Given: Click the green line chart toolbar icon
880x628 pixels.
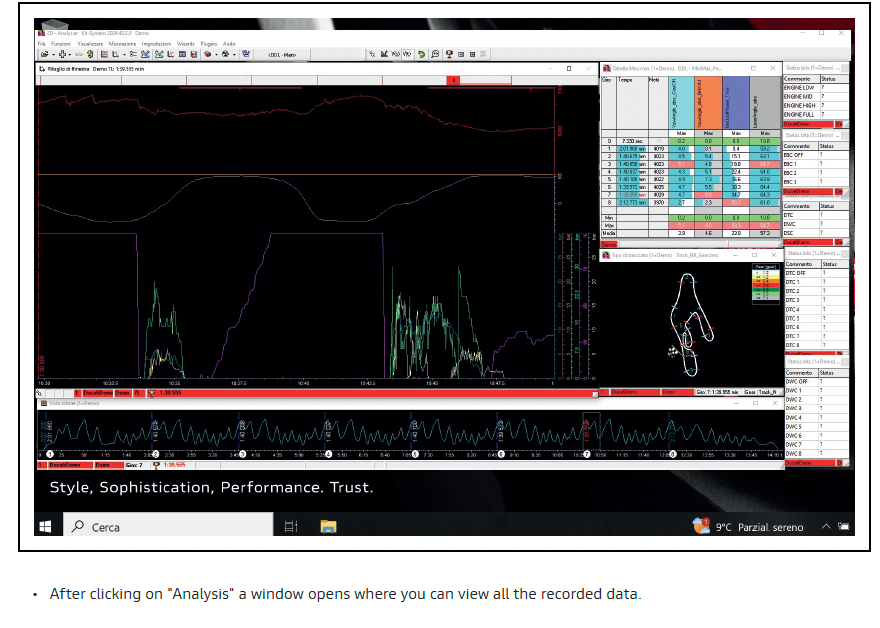Looking at the screenshot, I should coord(159,54).
